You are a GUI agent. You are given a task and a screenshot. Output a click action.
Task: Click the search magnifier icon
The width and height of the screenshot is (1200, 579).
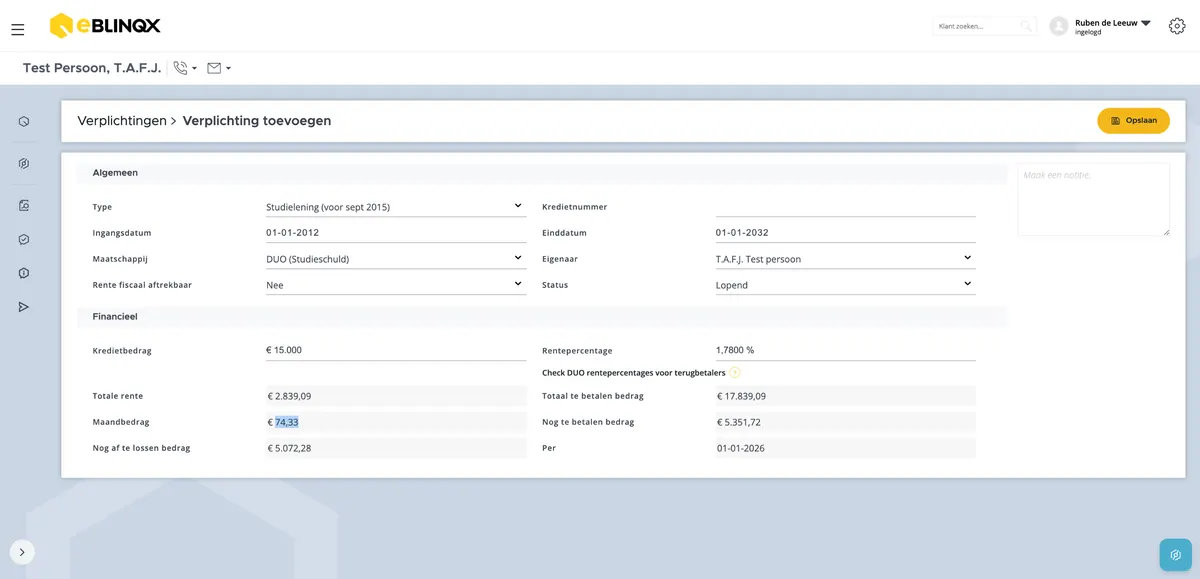coord(1026,26)
